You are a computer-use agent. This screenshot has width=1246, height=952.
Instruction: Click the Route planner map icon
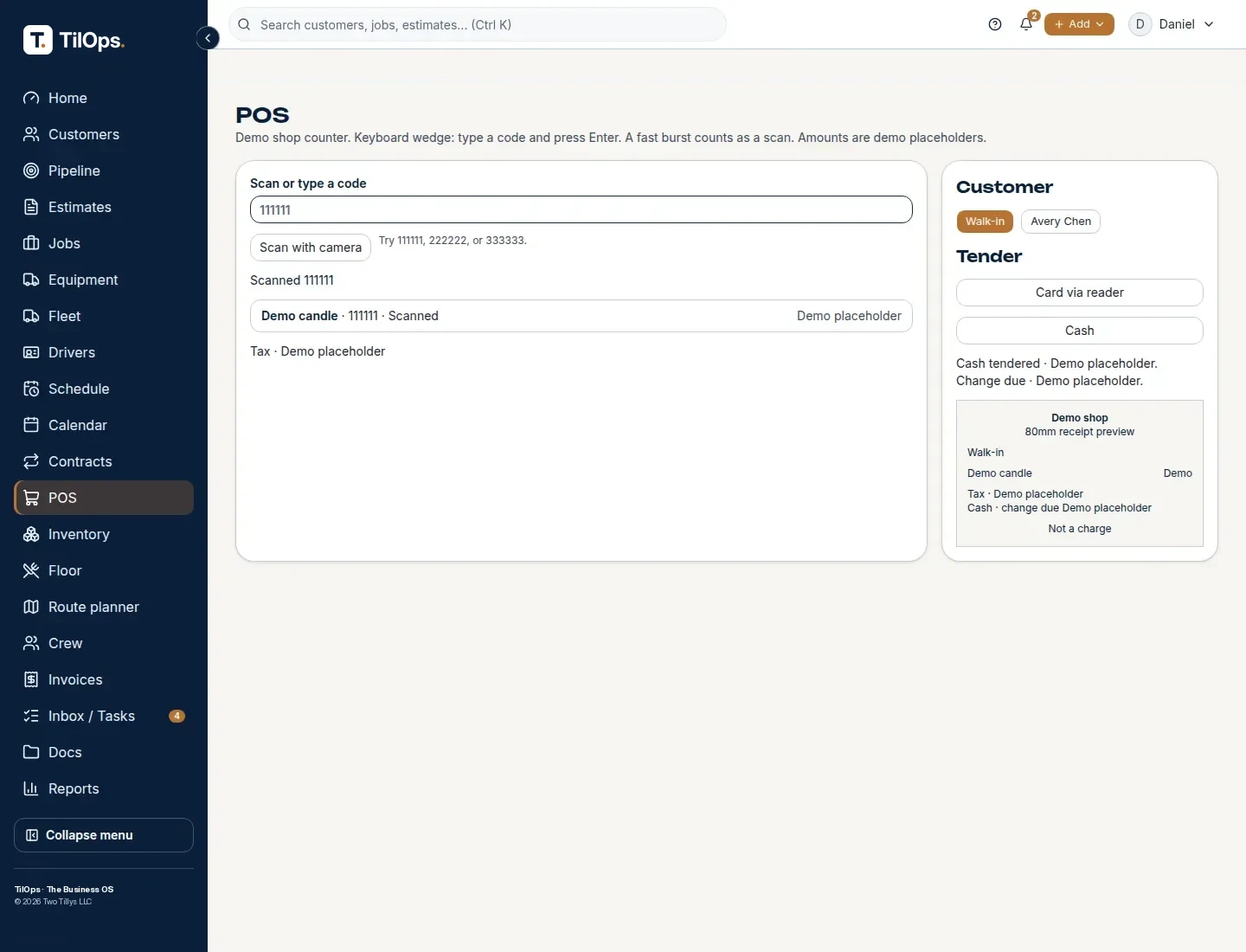point(31,607)
